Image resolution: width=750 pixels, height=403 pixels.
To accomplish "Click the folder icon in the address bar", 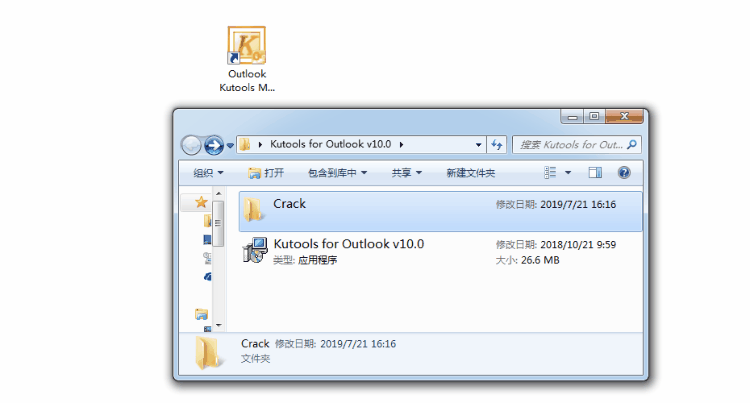I will point(245,144).
